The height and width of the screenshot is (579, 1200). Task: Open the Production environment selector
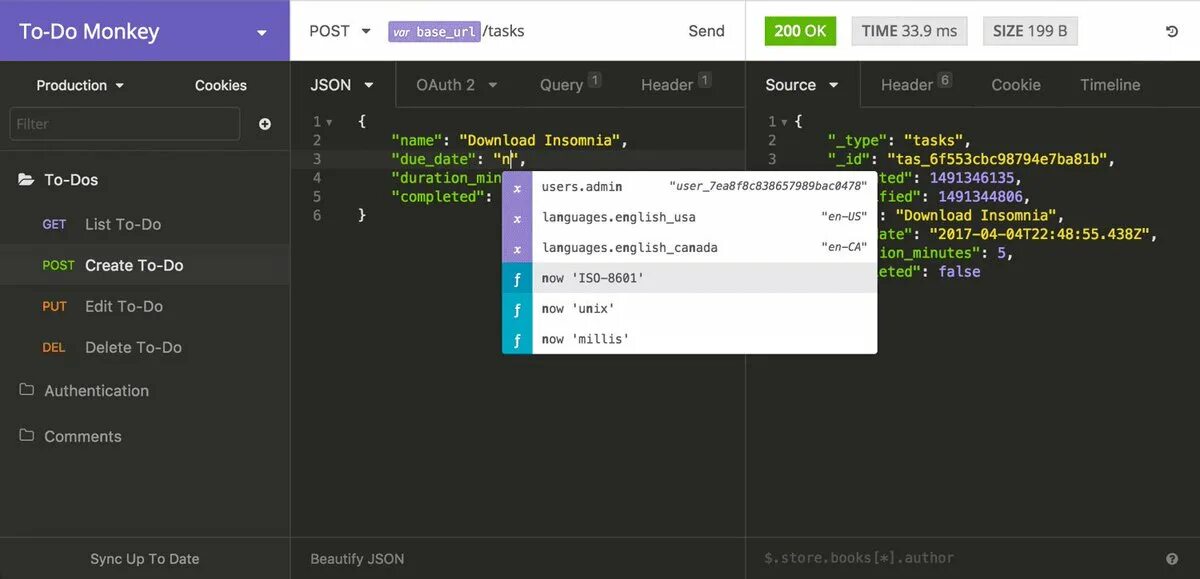click(79, 85)
